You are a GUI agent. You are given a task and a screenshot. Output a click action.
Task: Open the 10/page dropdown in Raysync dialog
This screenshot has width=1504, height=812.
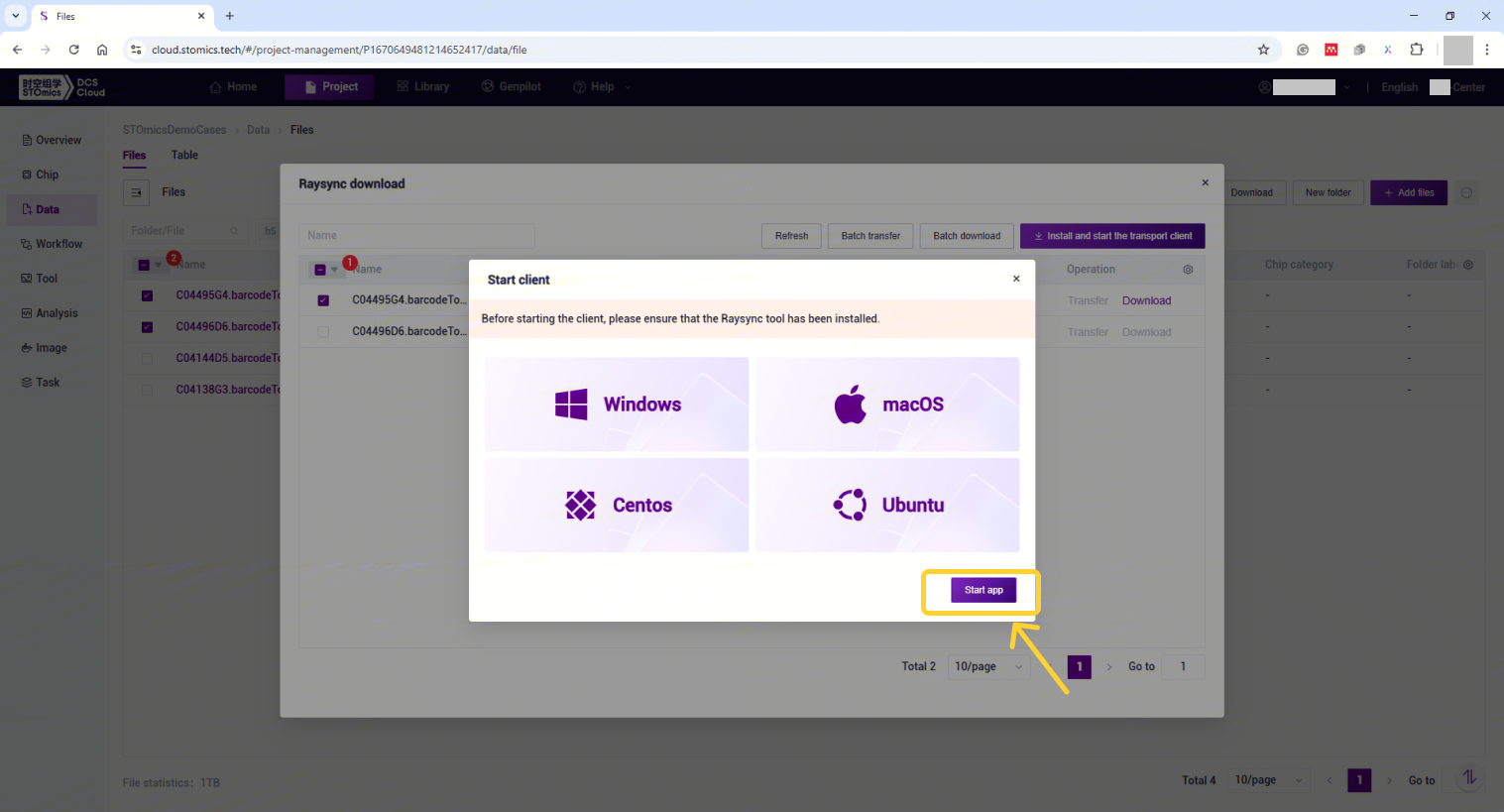987,666
